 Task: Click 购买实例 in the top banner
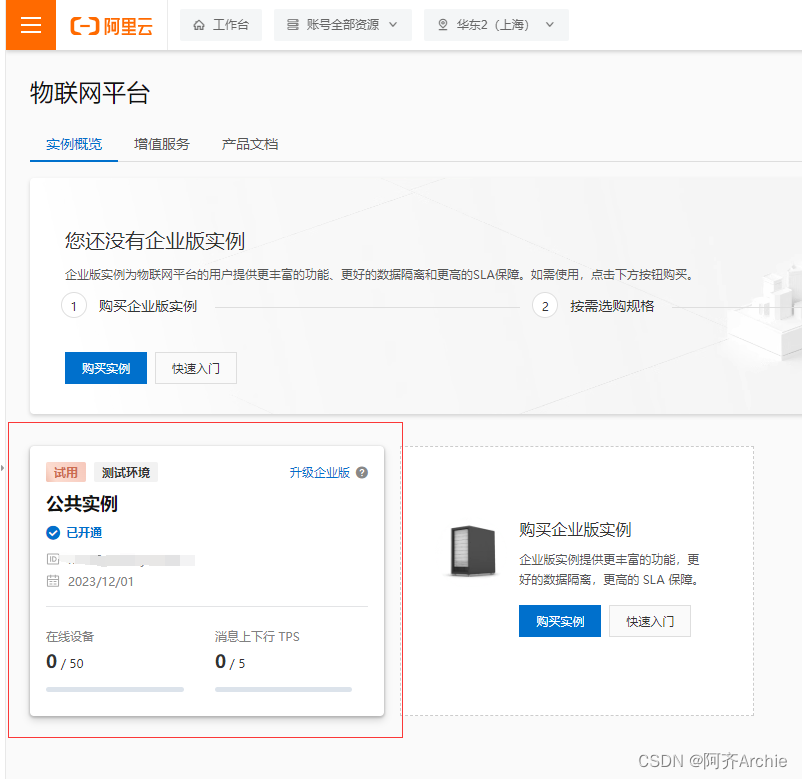click(106, 368)
